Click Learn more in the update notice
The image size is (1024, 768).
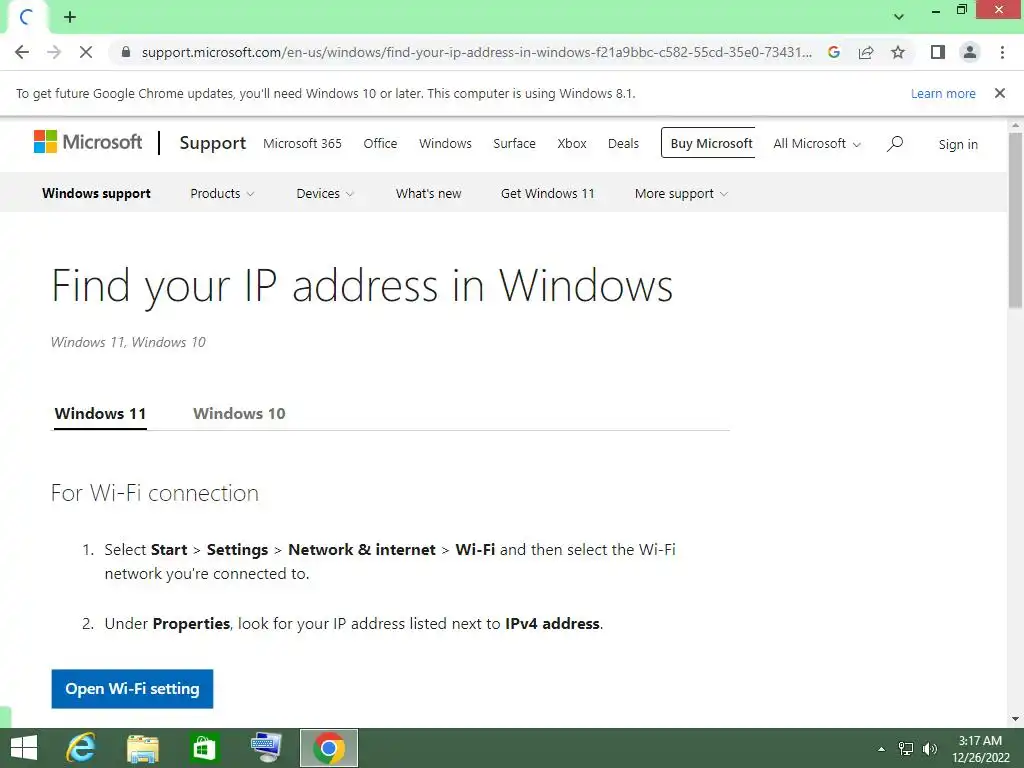[x=943, y=93]
